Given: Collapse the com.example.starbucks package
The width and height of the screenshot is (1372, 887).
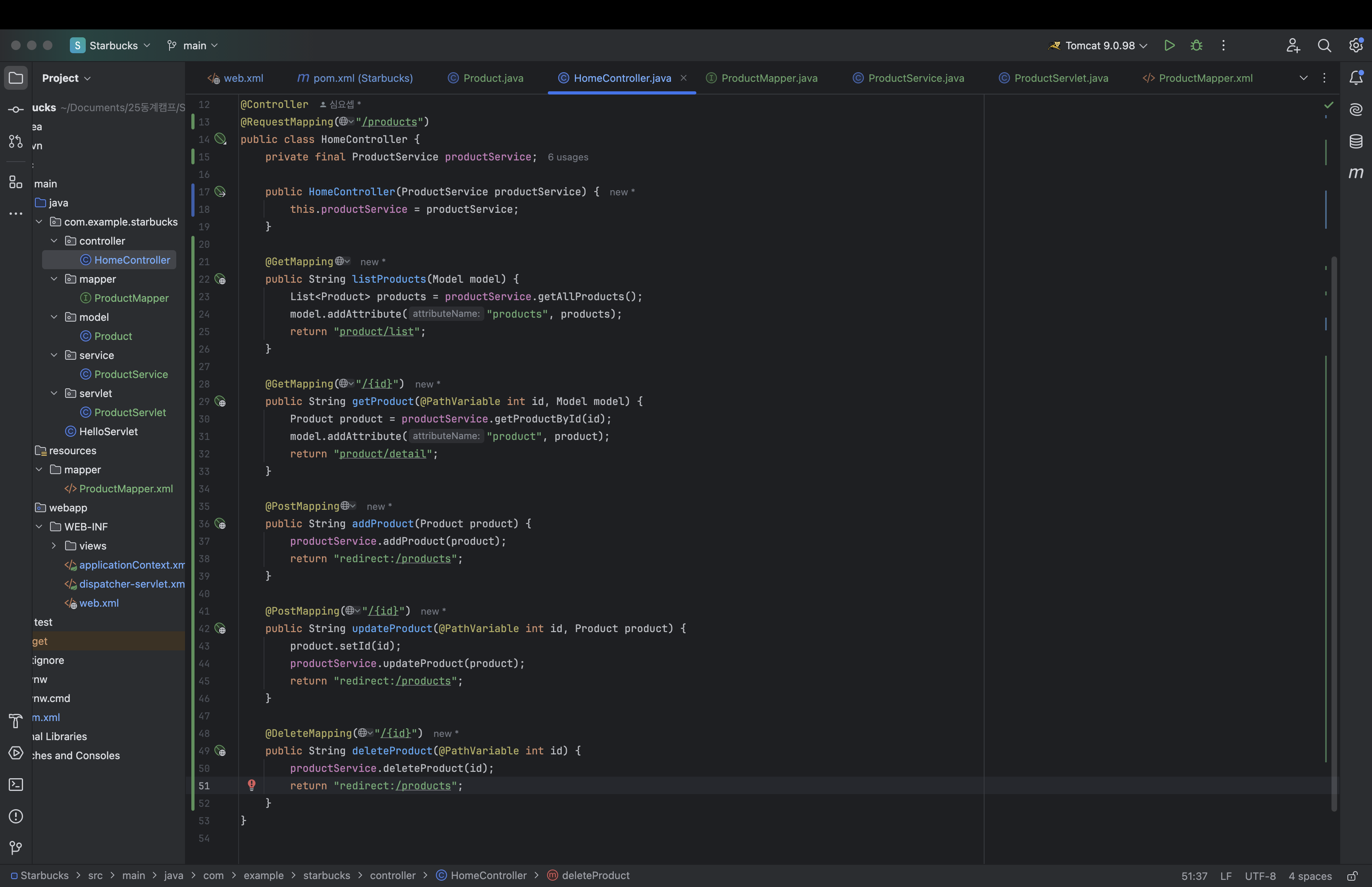Looking at the screenshot, I should [x=39, y=222].
